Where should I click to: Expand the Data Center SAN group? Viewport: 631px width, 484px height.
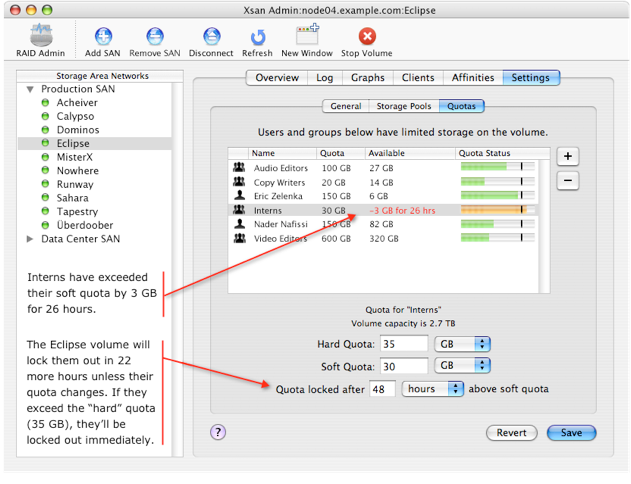point(30,239)
